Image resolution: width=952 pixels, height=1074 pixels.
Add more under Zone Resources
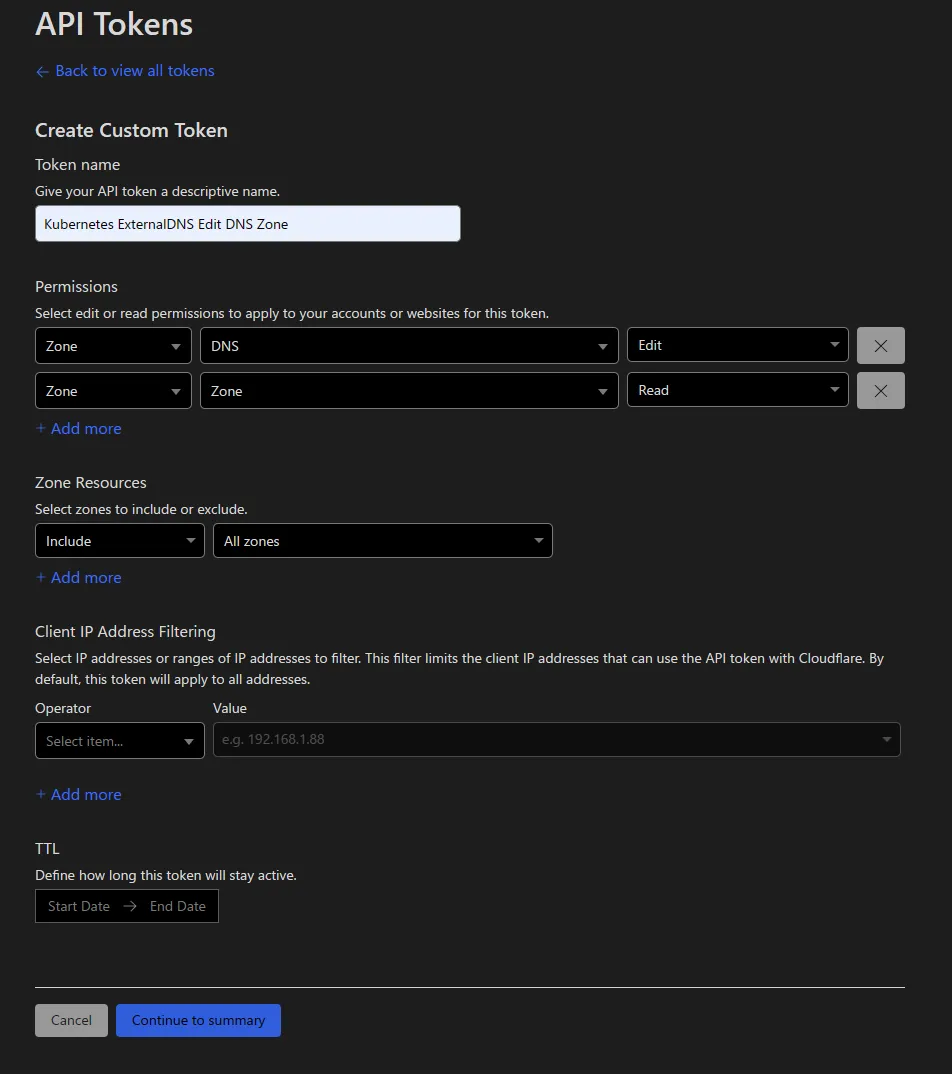click(79, 577)
